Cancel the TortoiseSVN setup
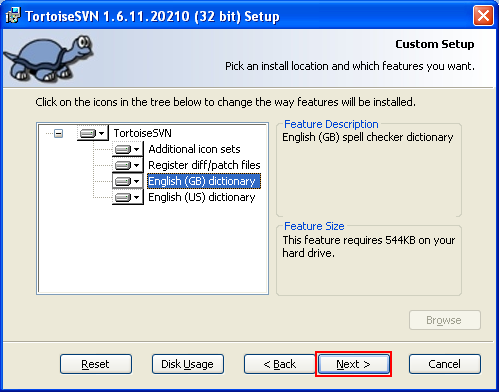The width and height of the screenshot is (499, 392). click(x=445, y=364)
